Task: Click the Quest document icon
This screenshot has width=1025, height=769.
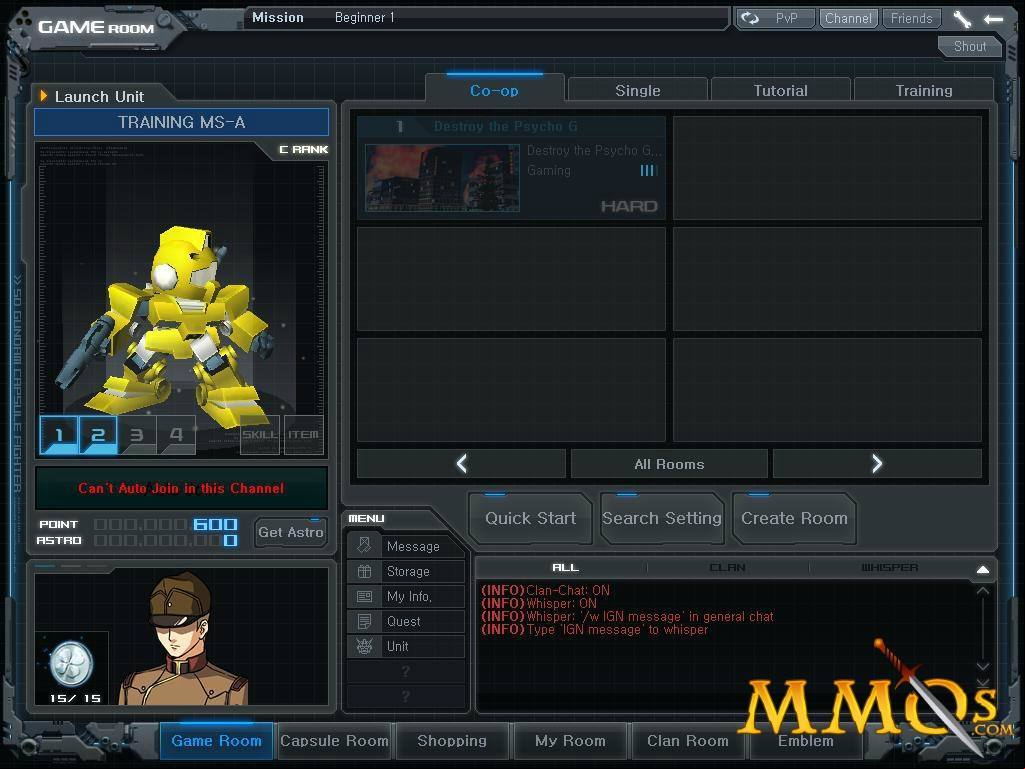Action: click(364, 621)
